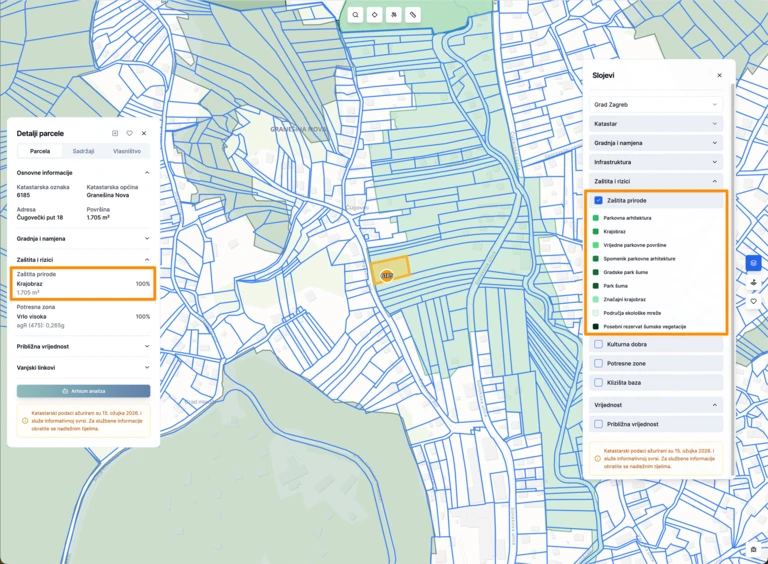Uncheck the Zaštita prirode layer checkbox

(x=598, y=200)
